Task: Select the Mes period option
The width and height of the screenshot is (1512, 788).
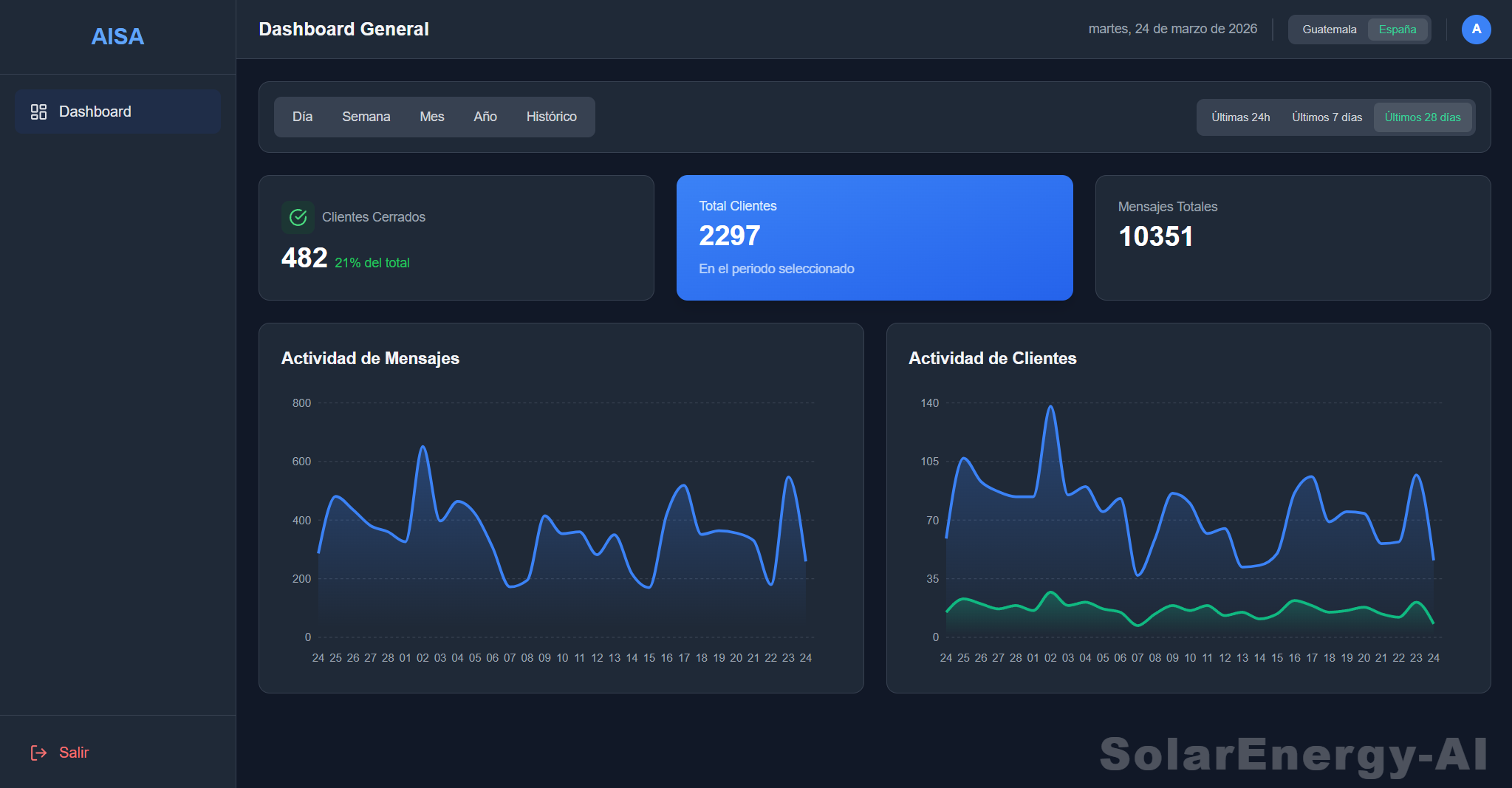Action: [432, 116]
